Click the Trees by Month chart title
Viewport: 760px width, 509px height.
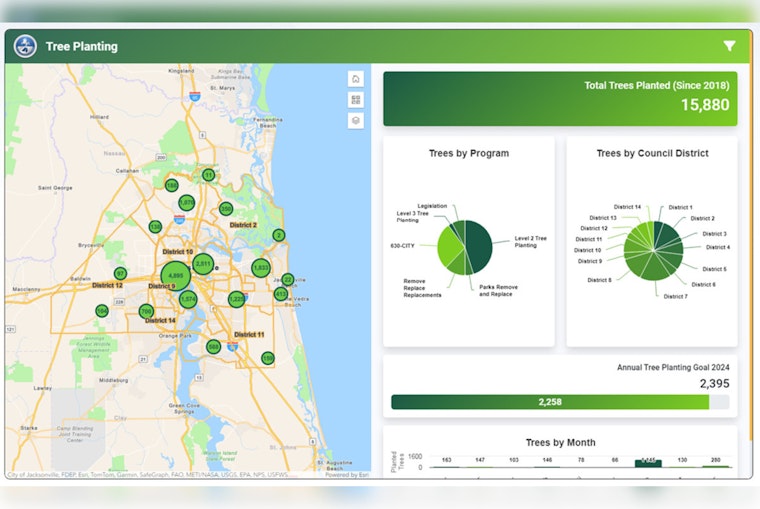pos(560,443)
